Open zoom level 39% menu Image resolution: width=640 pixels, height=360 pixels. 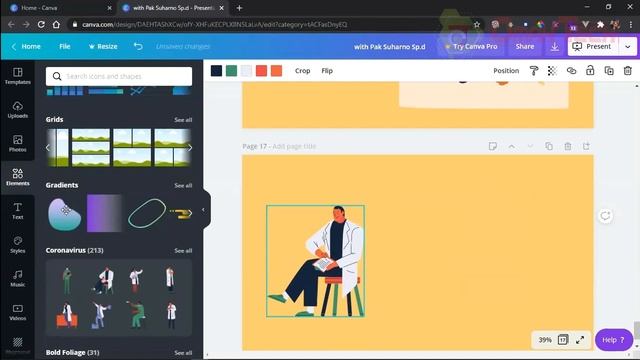coord(545,340)
